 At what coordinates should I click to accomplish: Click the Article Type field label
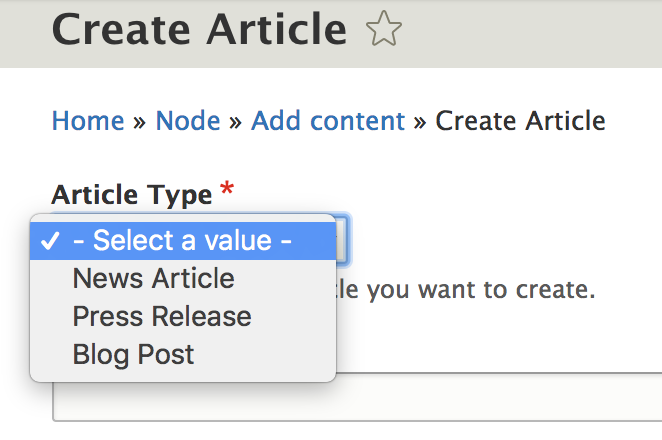pyautogui.click(x=132, y=194)
